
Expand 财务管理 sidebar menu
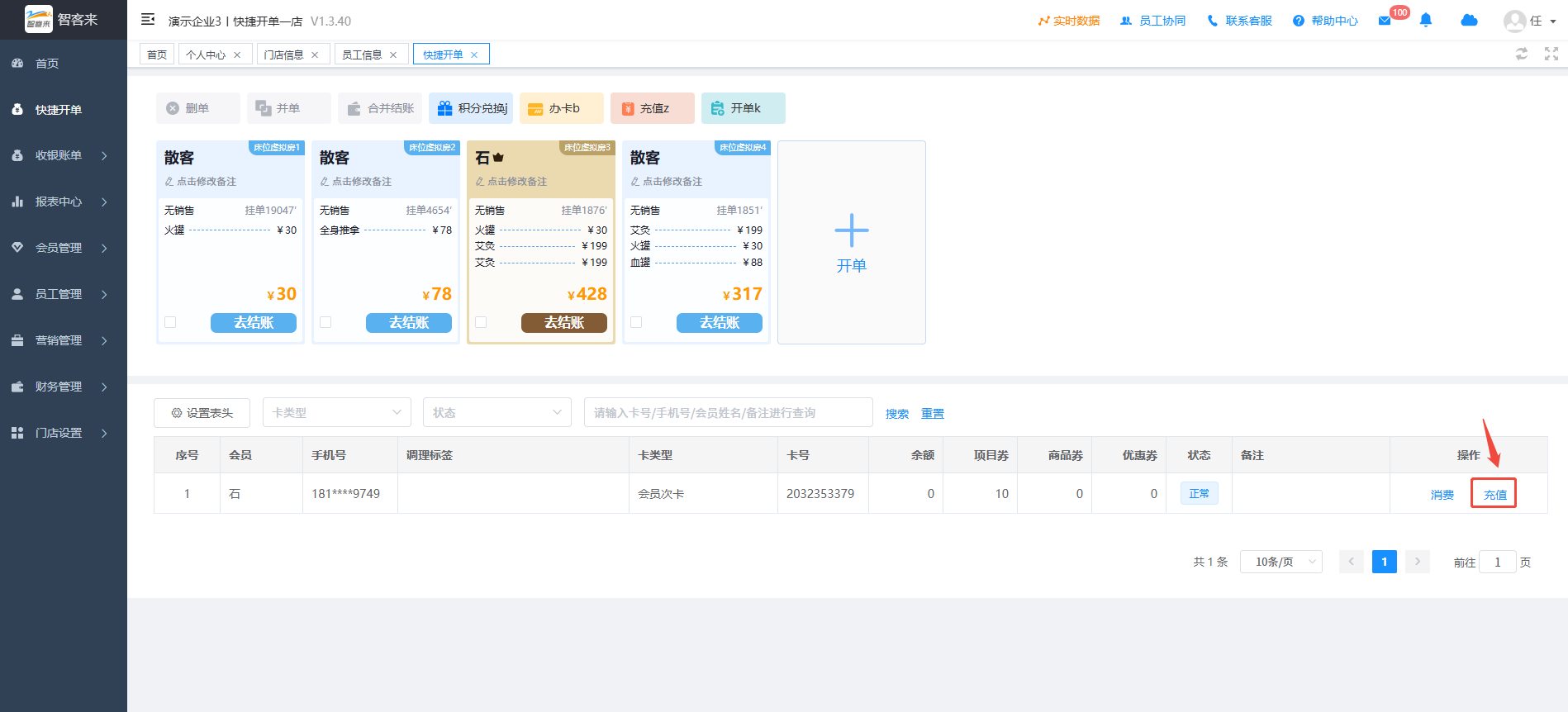coord(64,387)
